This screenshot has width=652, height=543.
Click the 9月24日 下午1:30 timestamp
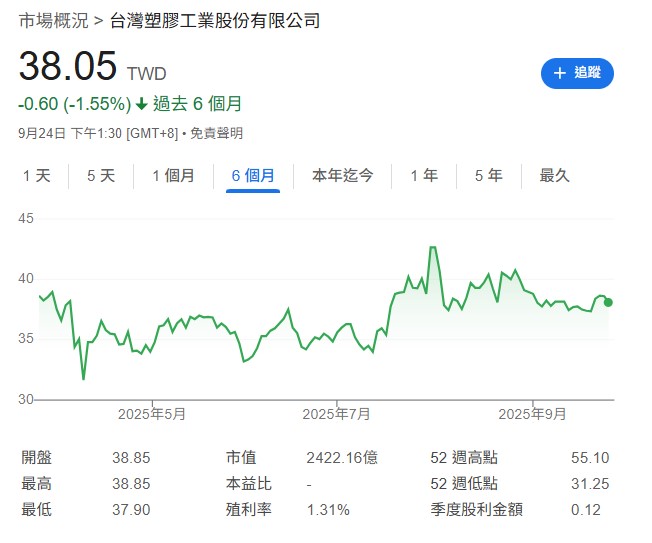click(x=70, y=133)
